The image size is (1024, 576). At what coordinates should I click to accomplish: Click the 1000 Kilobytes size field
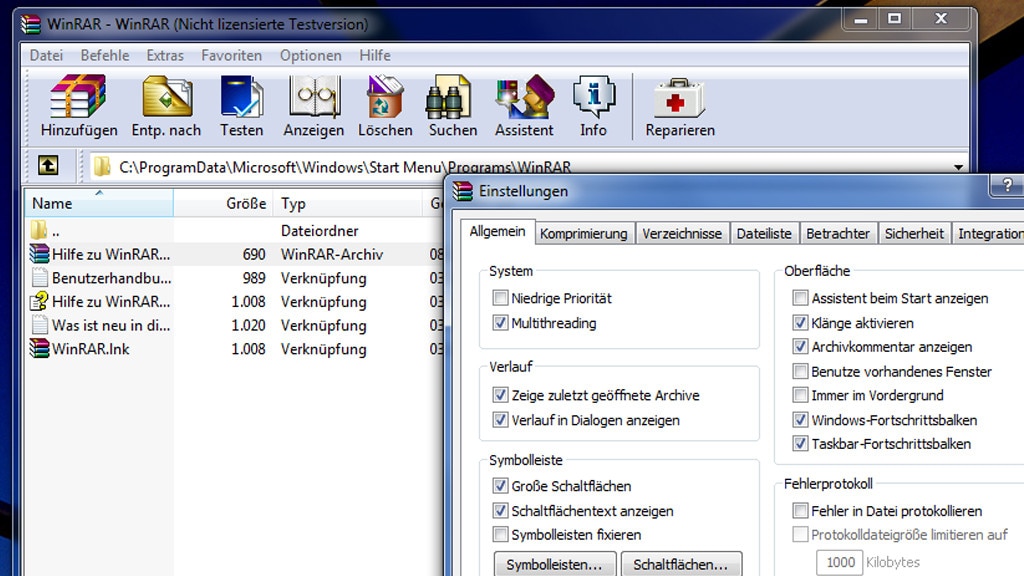[839, 562]
